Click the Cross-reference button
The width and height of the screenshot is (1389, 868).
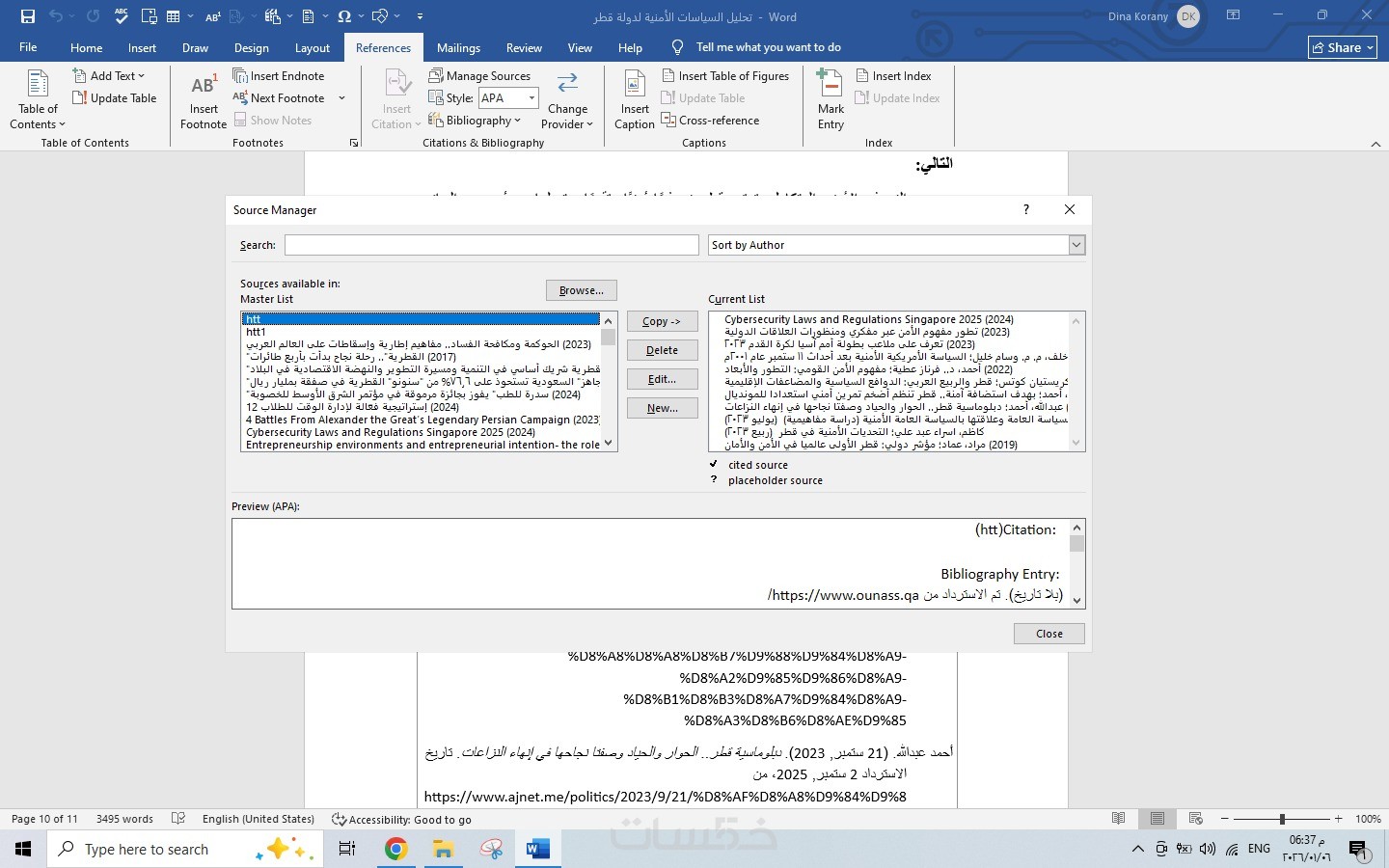[710, 120]
